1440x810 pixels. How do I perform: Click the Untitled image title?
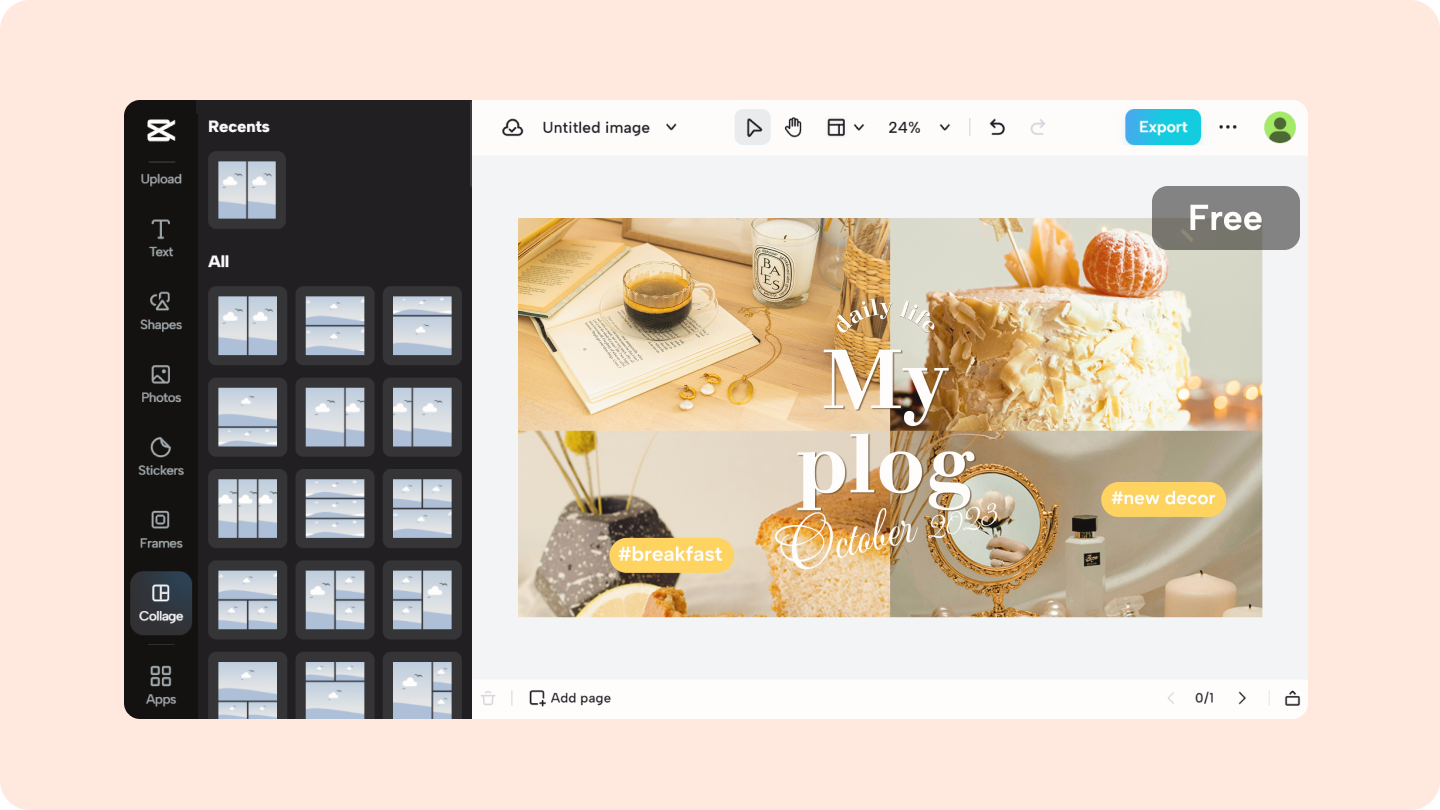click(x=596, y=127)
